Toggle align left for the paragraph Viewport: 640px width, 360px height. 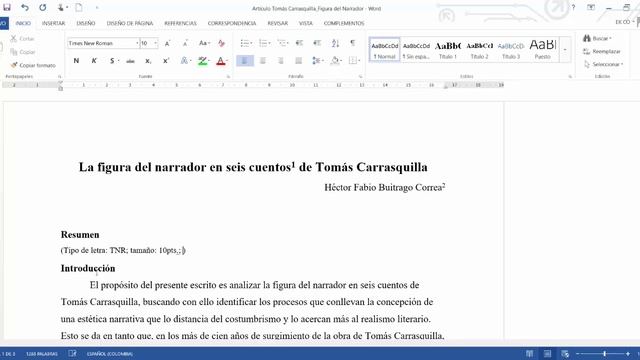(x=245, y=61)
